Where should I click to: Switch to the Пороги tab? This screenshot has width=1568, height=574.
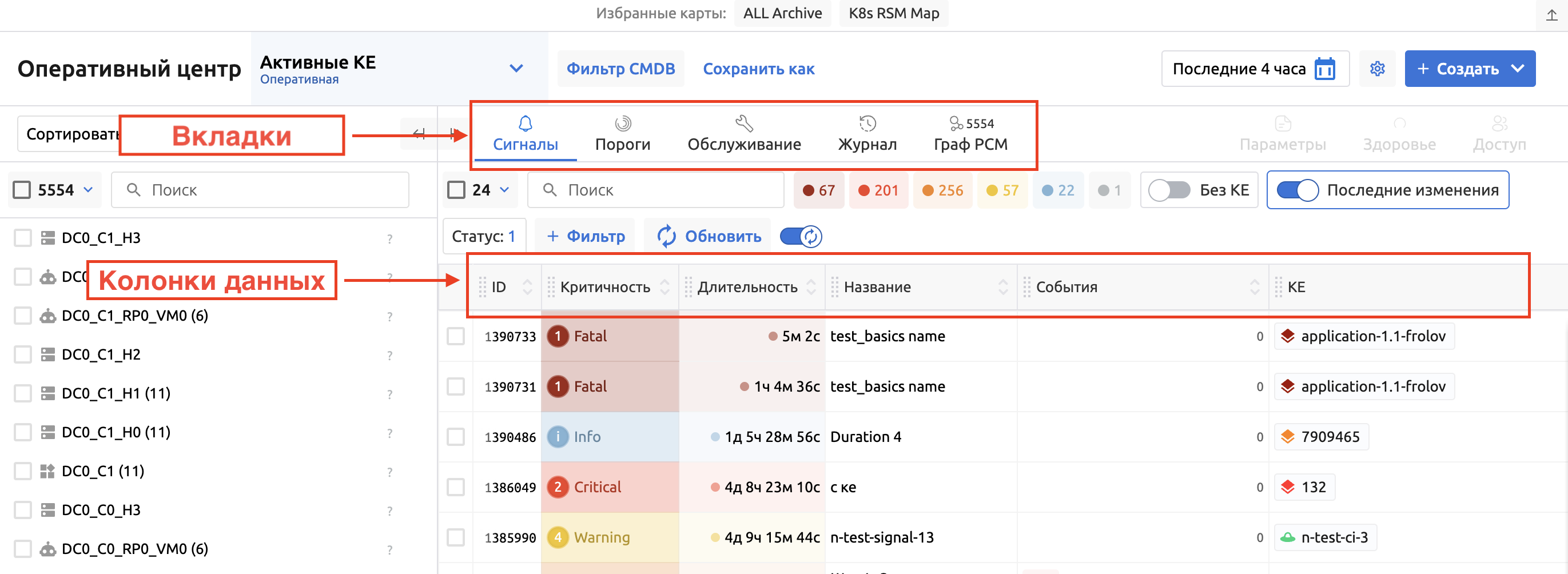pyautogui.click(x=622, y=134)
